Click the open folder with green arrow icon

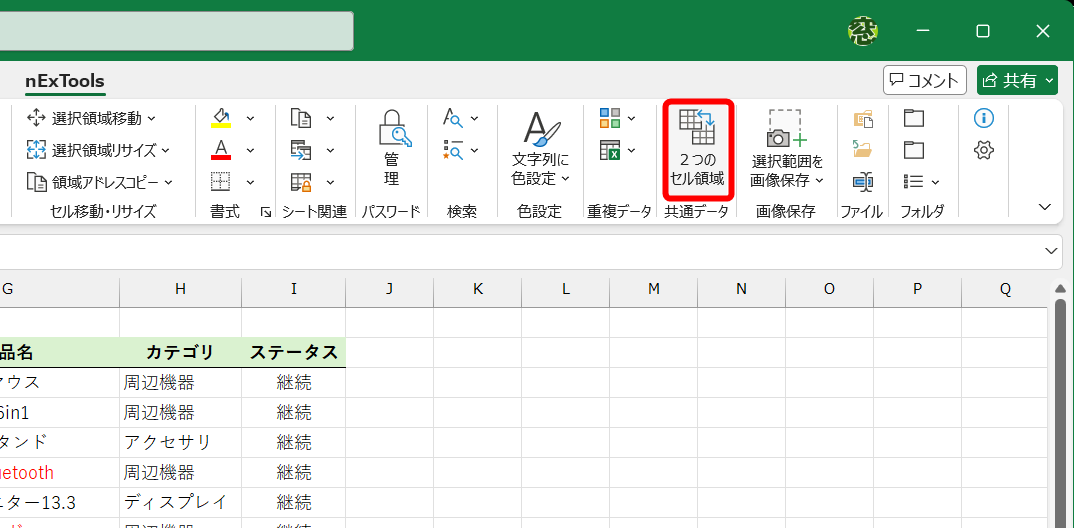point(863,150)
